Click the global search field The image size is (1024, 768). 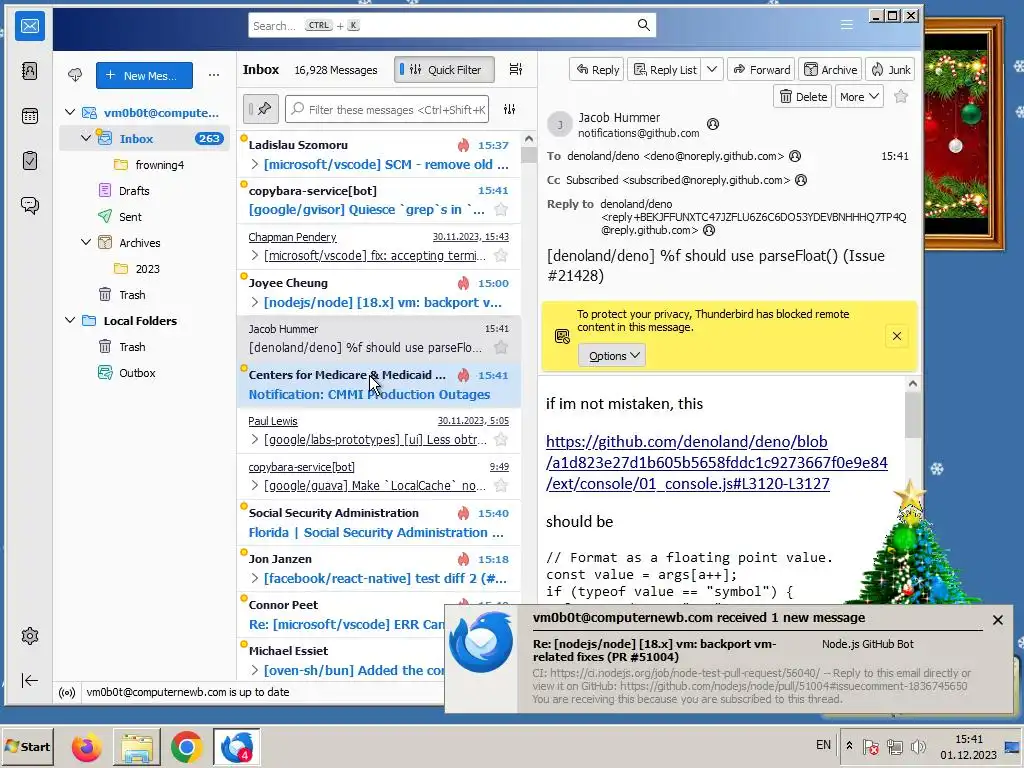pos(452,25)
